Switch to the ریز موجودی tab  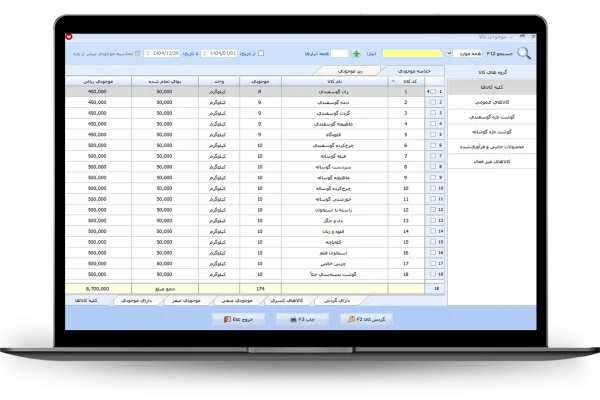click(x=350, y=71)
